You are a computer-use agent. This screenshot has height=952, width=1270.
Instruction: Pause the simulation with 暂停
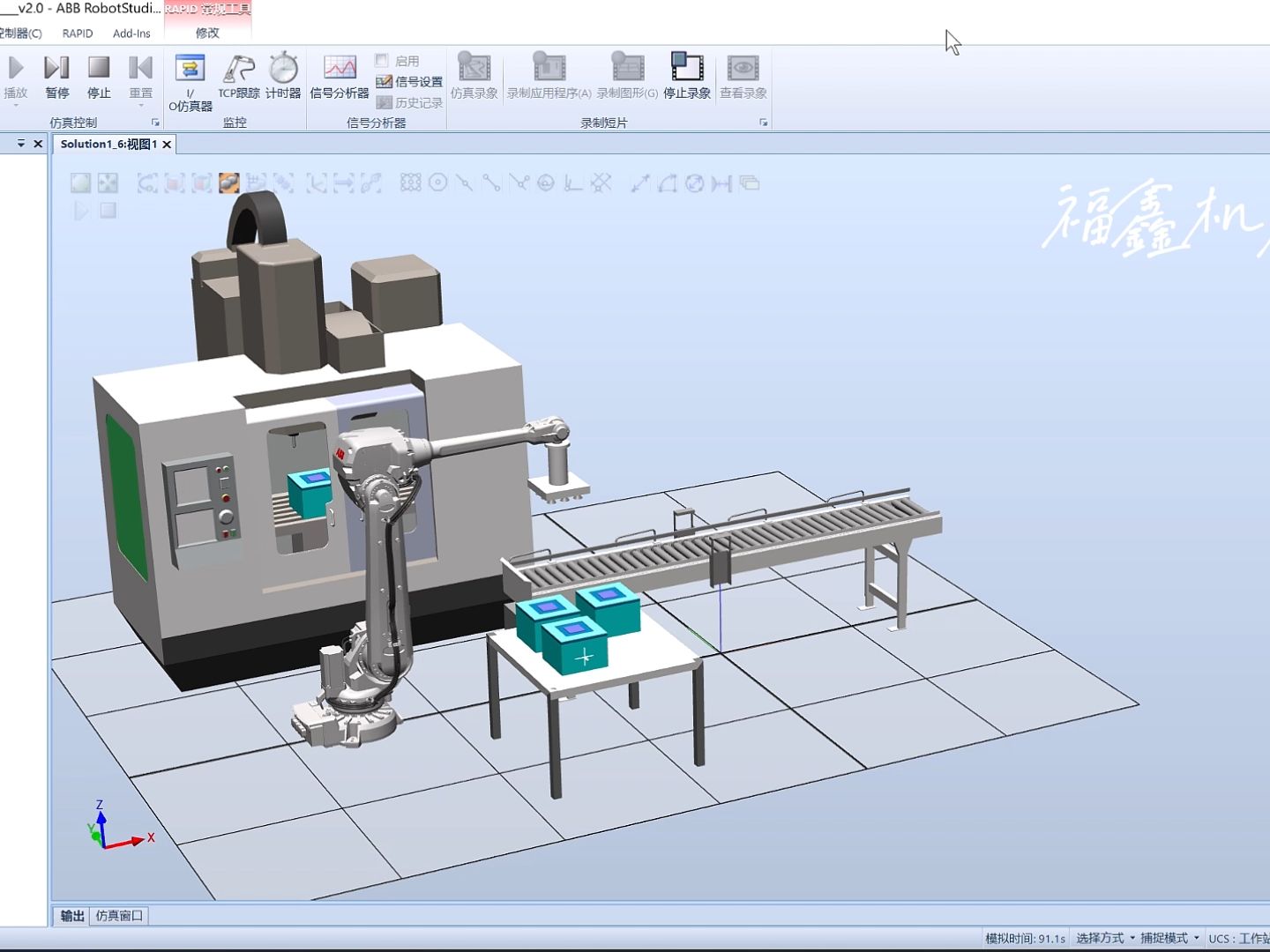click(56, 75)
